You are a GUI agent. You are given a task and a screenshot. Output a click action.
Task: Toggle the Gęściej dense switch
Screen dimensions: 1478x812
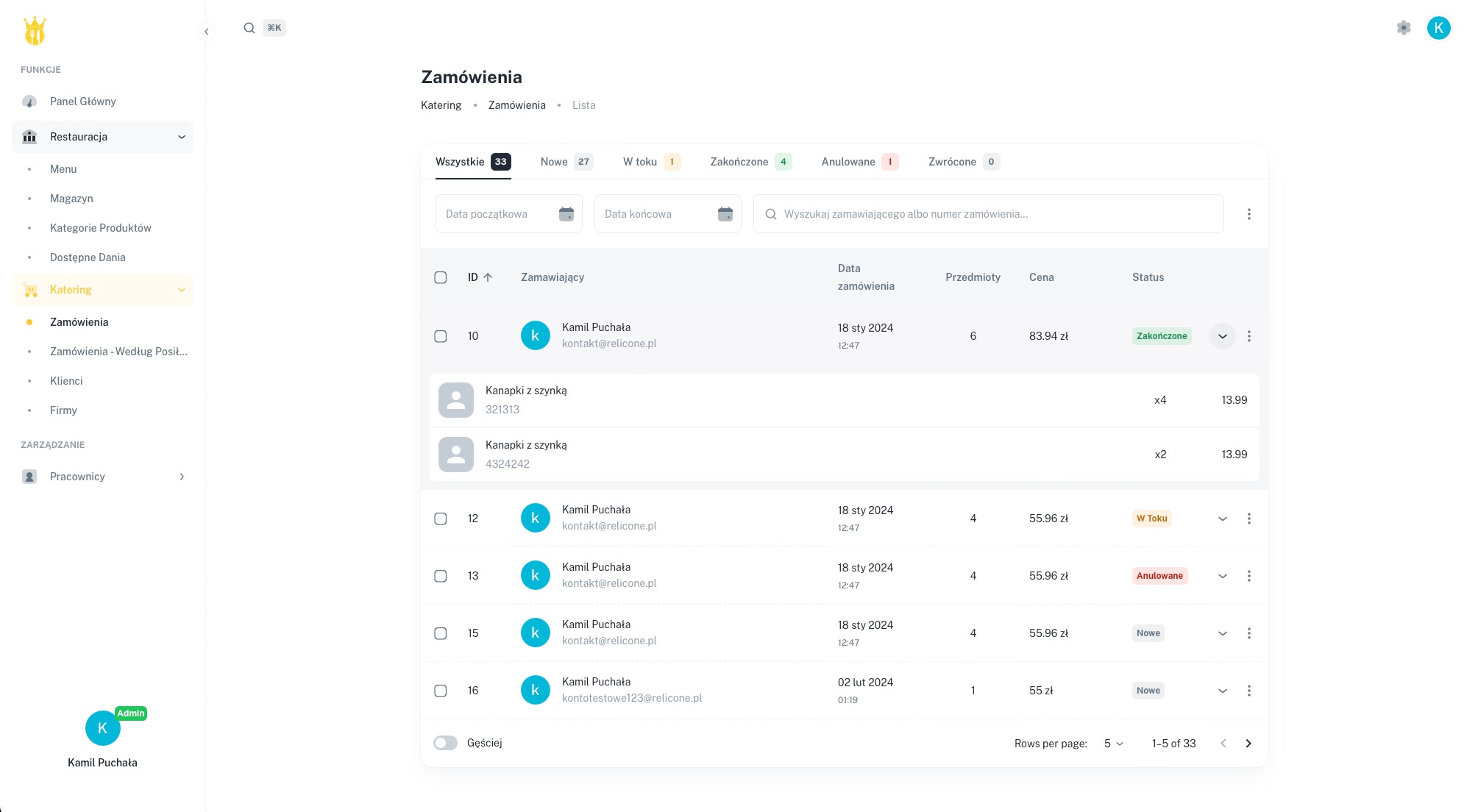click(x=445, y=743)
